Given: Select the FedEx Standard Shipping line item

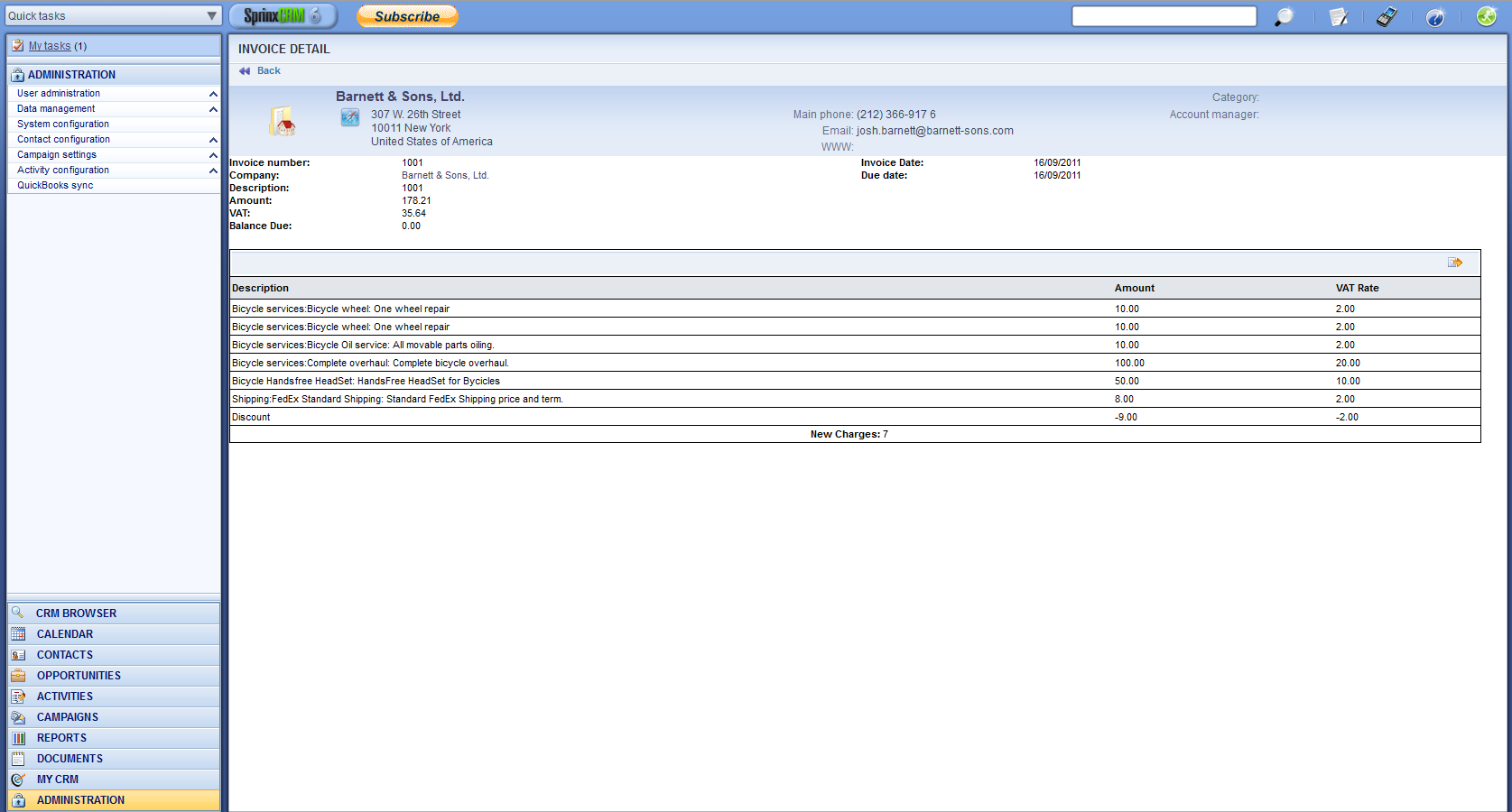Looking at the screenshot, I should coord(855,399).
